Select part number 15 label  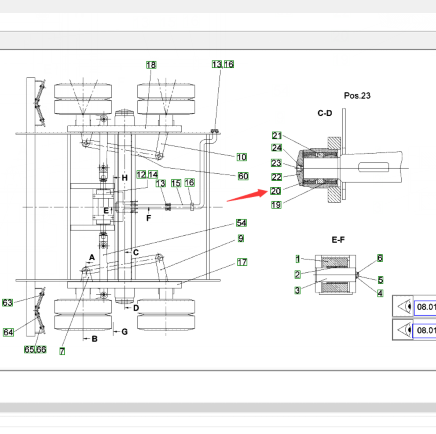[176, 183]
